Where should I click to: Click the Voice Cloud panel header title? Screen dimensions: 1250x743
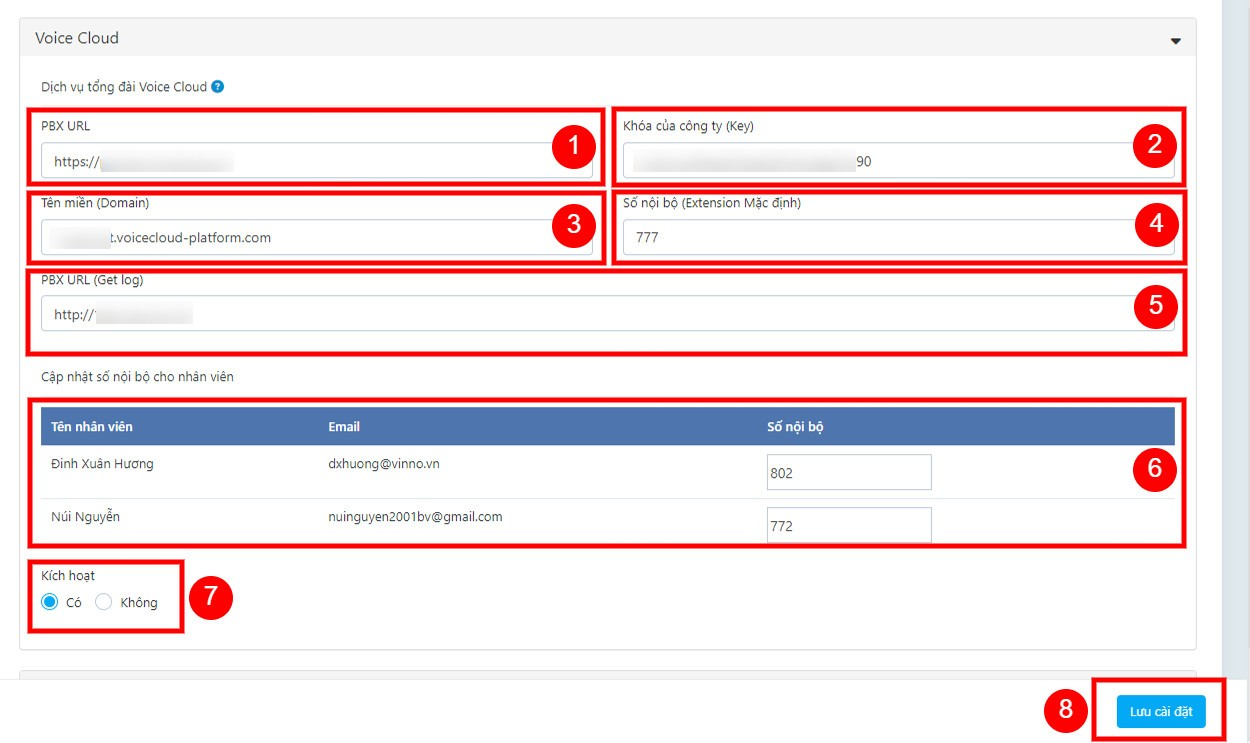pyautogui.click(x=77, y=38)
